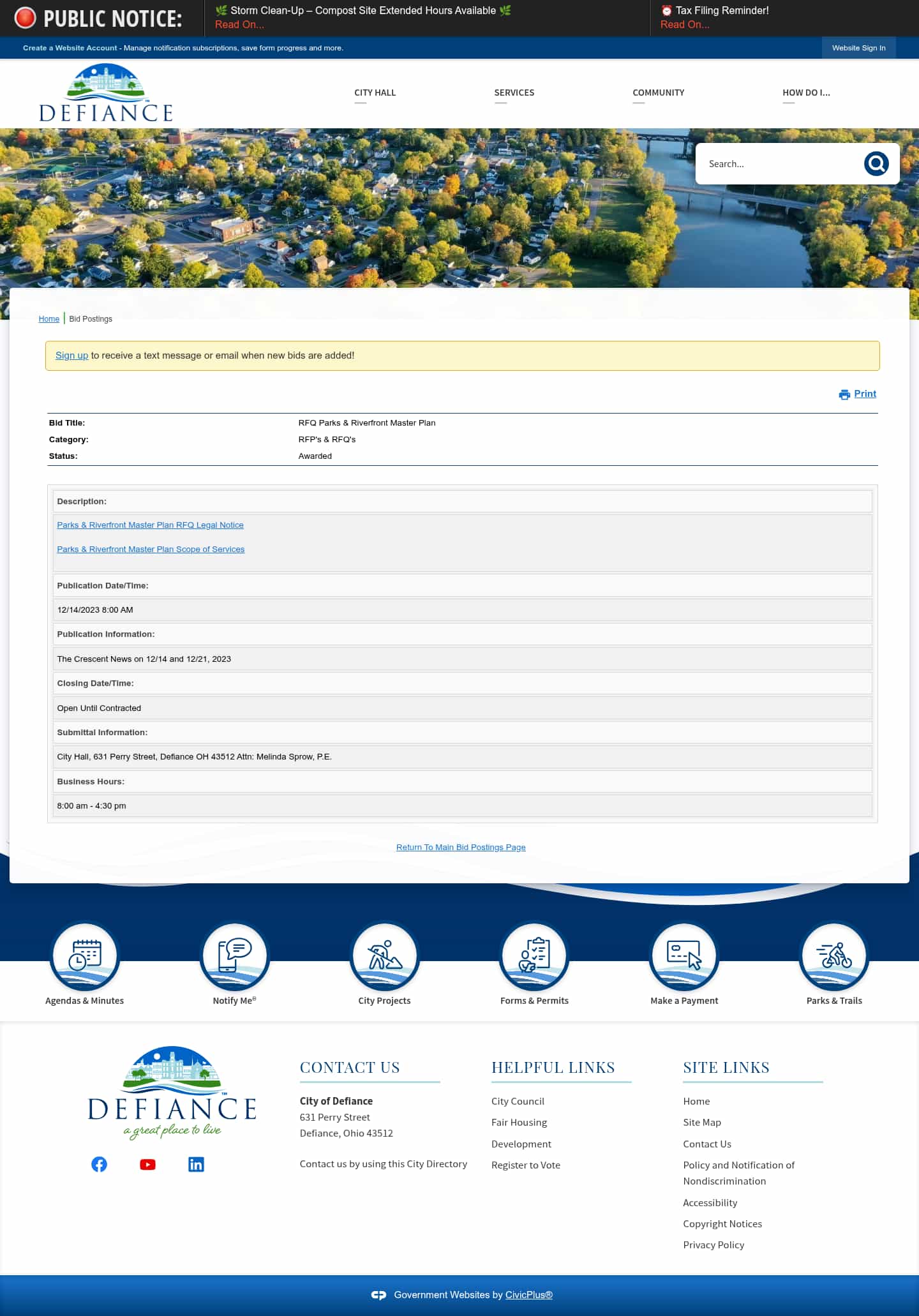This screenshot has width=919, height=1316.
Task: Click Home under Site Links
Action: point(696,1102)
